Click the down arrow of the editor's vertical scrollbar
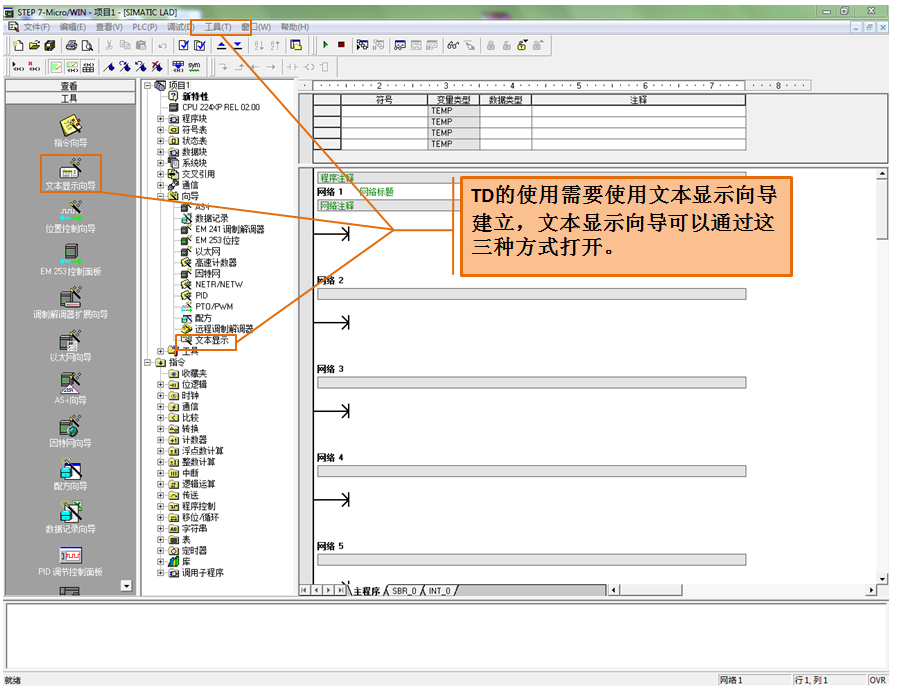This screenshot has width=906, height=695. 882,579
